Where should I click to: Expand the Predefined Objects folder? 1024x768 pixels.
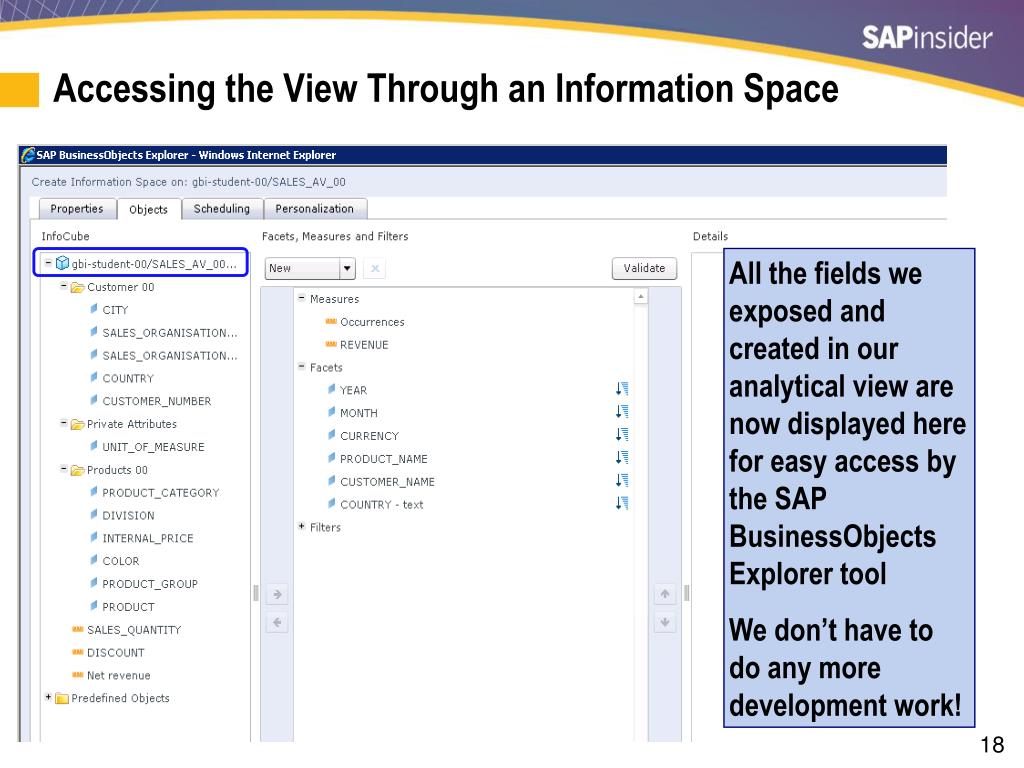[48, 697]
